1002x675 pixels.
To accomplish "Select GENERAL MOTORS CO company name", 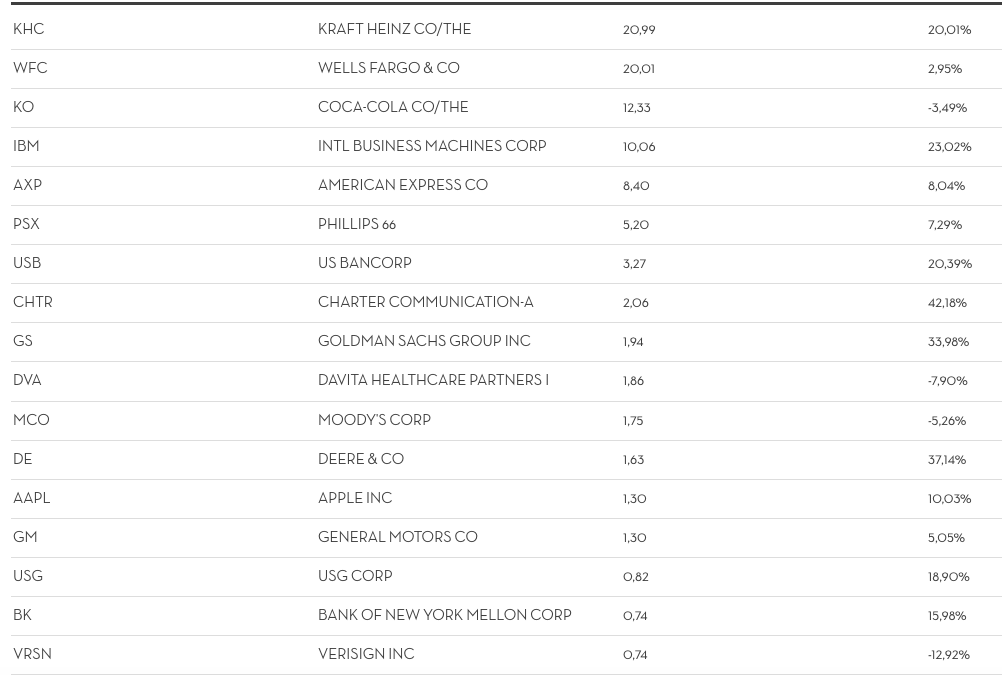I will coord(397,537).
